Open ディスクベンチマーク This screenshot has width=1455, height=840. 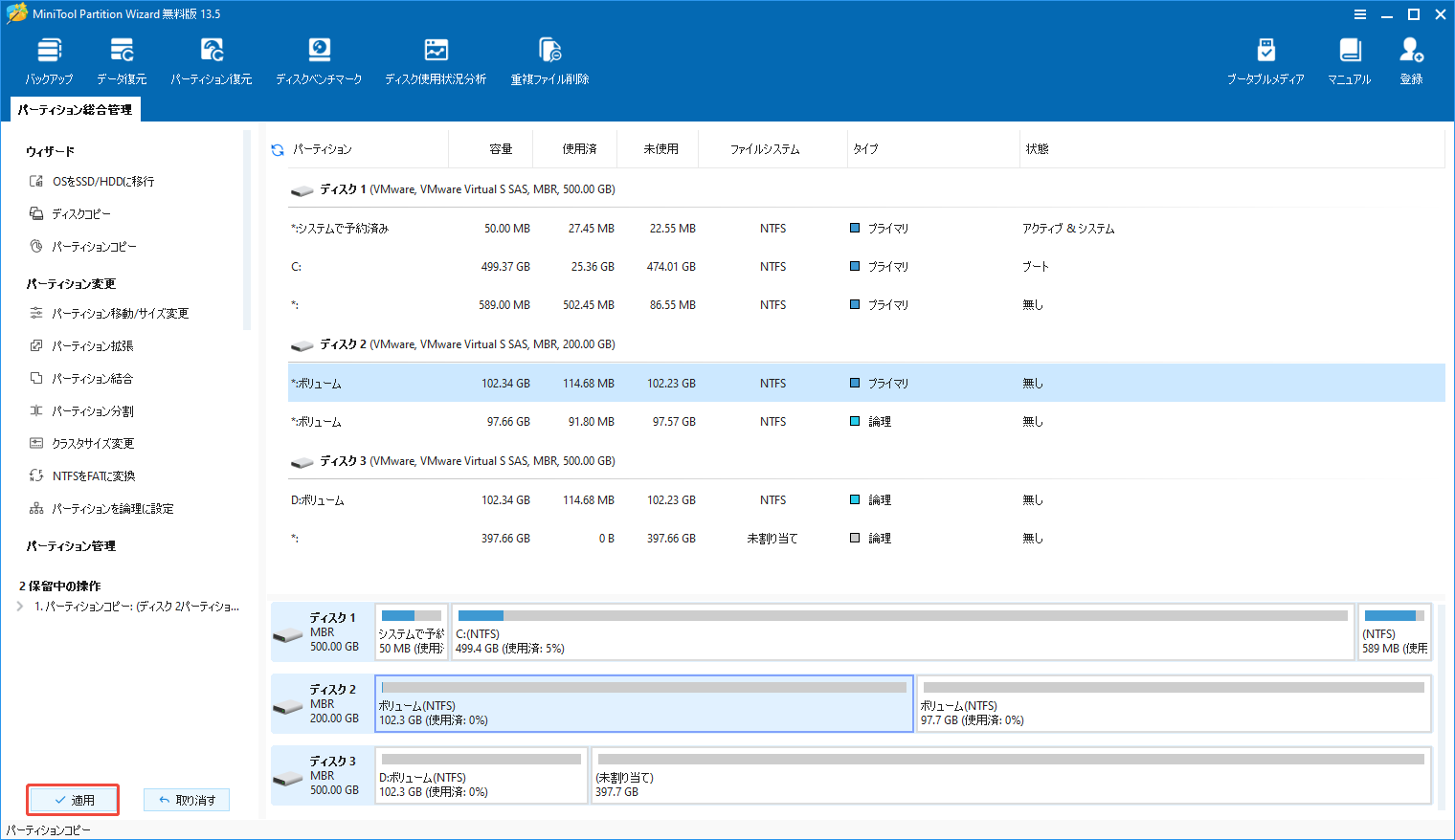pyautogui.click(x=319, y=57)
